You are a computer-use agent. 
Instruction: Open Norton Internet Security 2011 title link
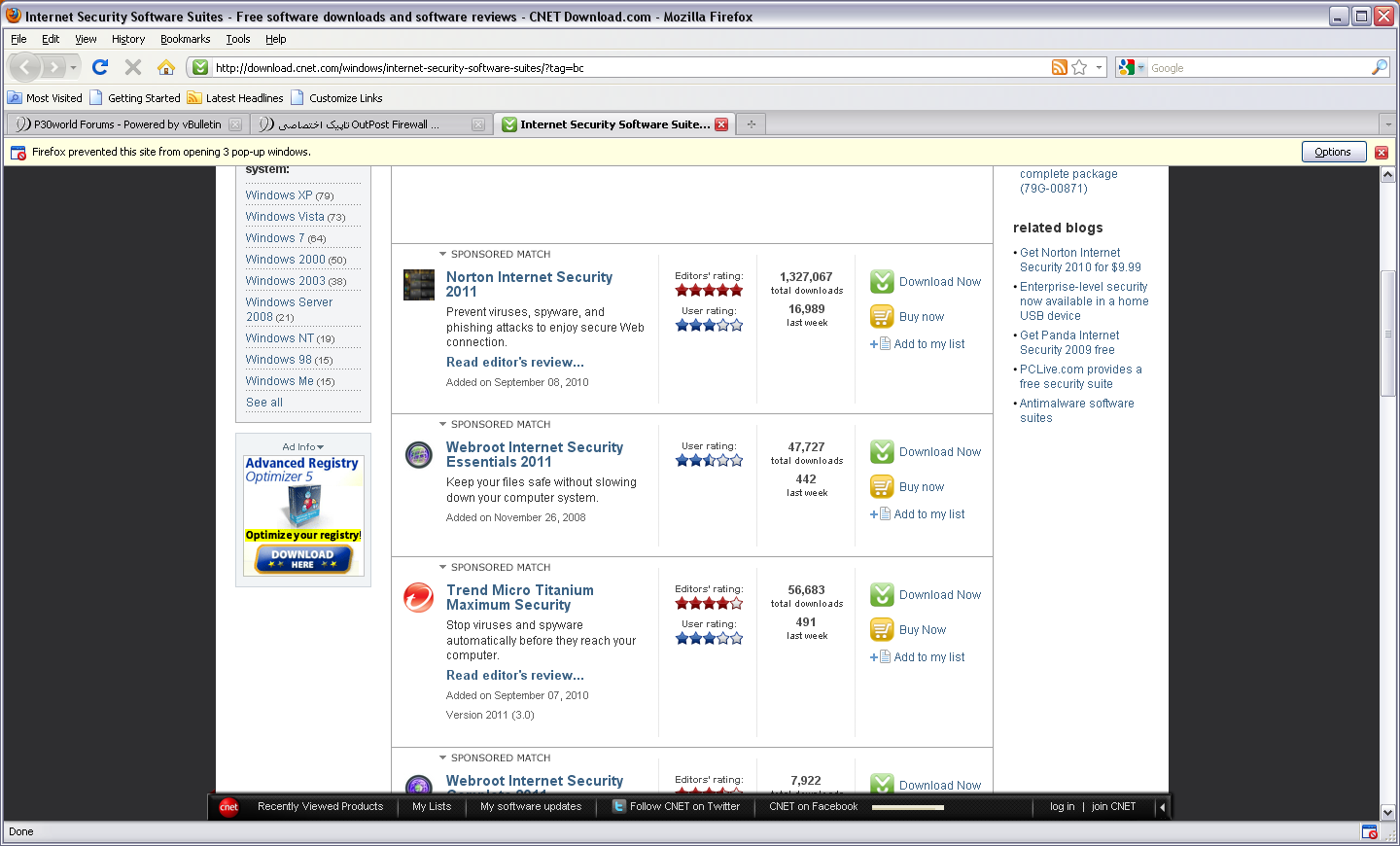click(x=529, y=284)
